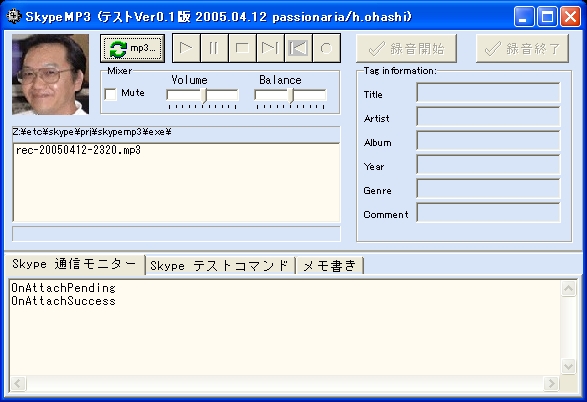Open the メモ書き tab

330,266
